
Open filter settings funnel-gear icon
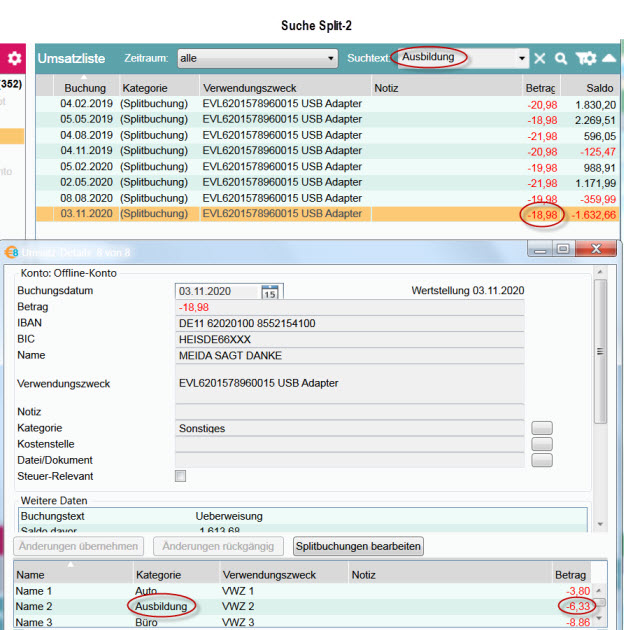click(586, 59)
